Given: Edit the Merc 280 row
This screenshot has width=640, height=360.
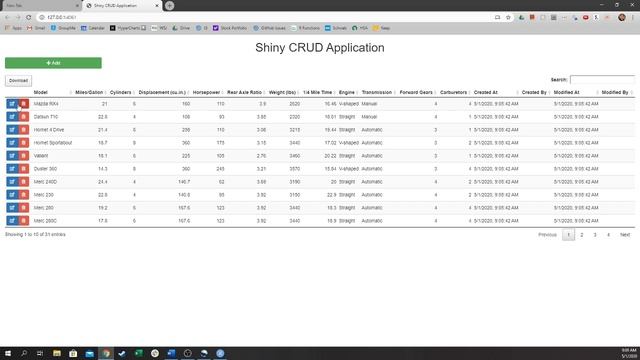Looking at the screenshot, I should [x=12, y=208].
